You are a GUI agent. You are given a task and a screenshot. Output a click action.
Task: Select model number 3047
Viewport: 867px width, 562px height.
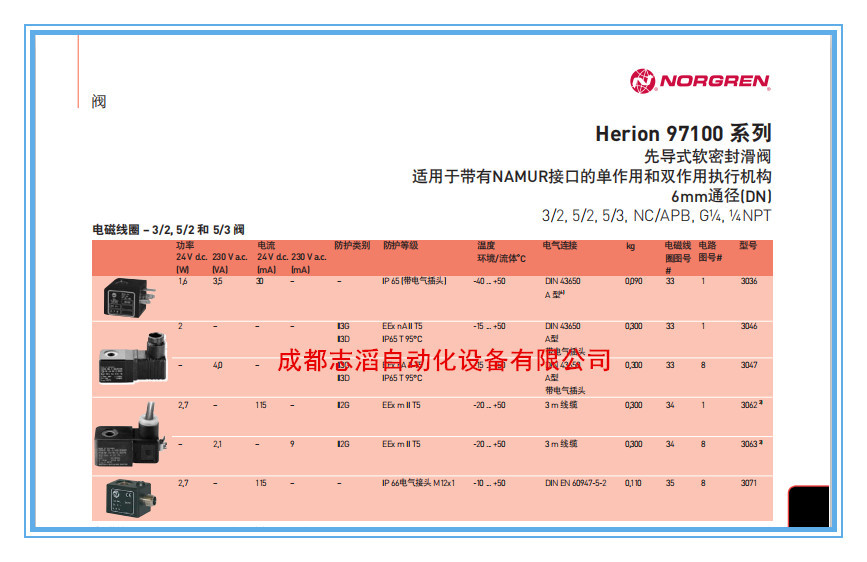pyautogui.click(x=749, y=365)
